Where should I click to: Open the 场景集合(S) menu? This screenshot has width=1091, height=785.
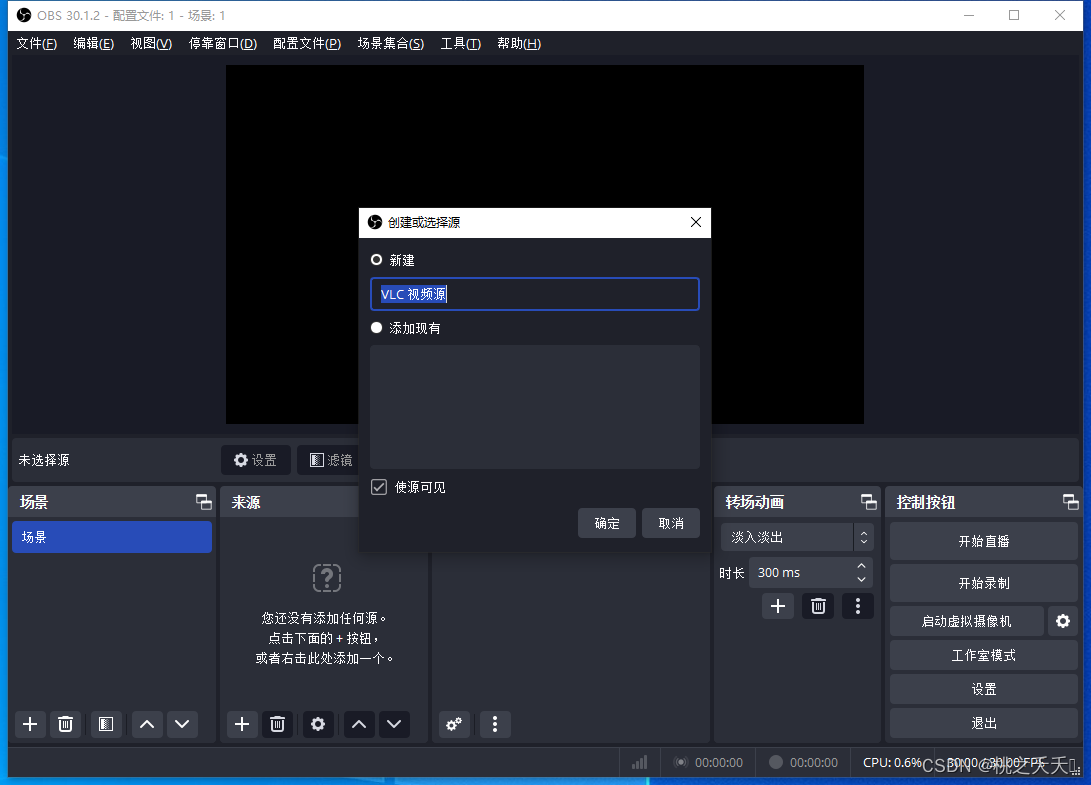pyautogui.click(x=390, y=44)
